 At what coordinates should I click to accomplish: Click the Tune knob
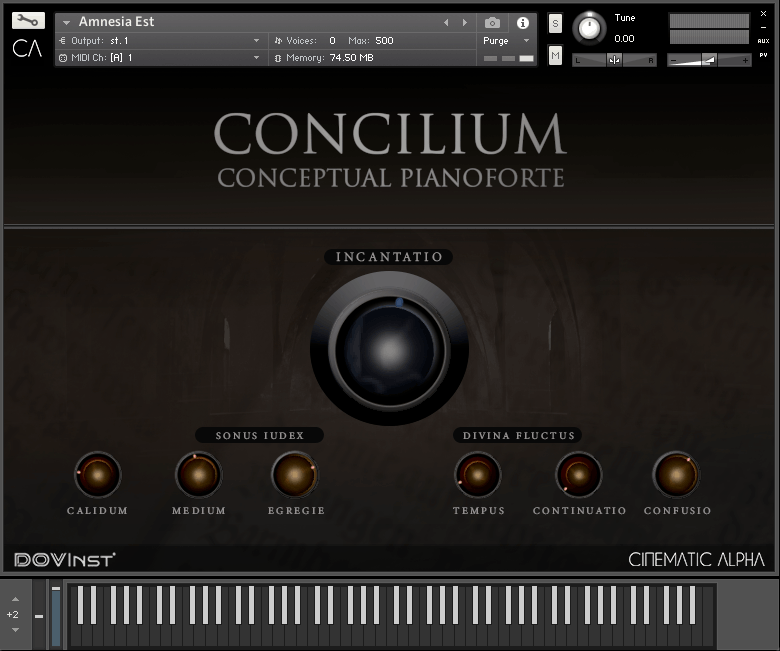589,28
